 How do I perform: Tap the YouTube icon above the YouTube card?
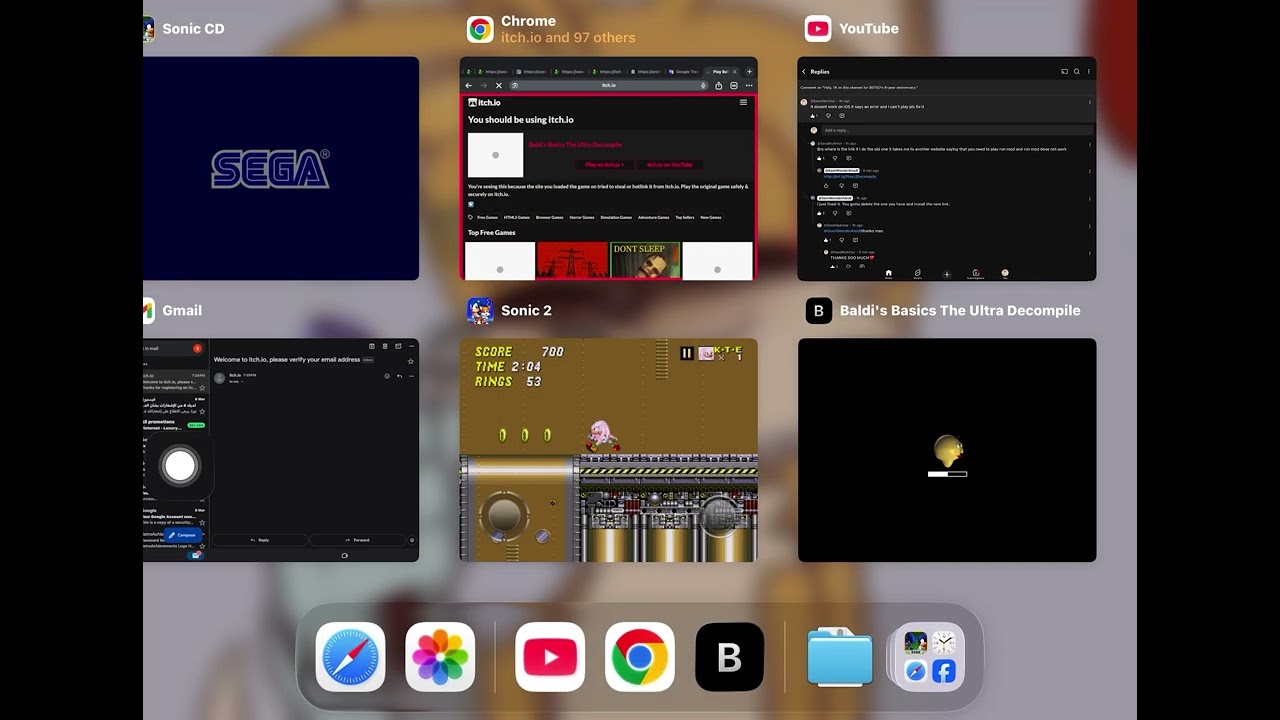click(x=818, y=29)
